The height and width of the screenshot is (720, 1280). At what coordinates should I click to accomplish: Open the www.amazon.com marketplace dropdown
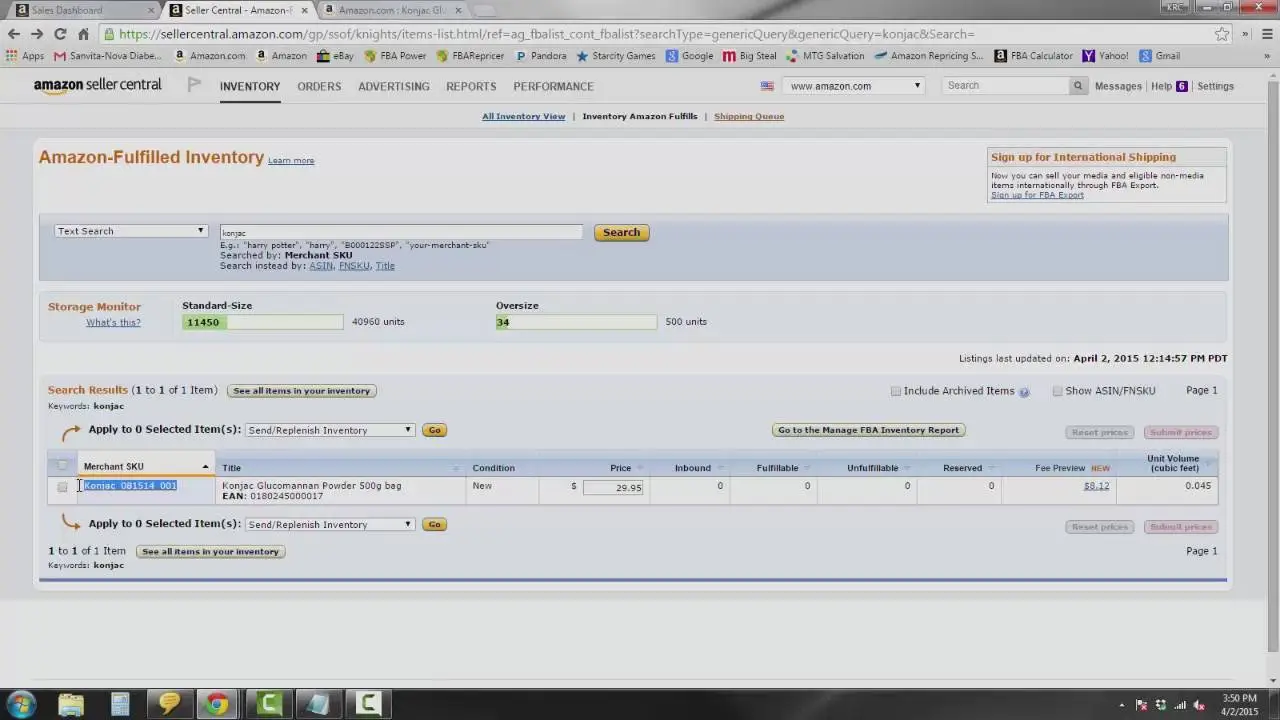click(x=853, y=86)
